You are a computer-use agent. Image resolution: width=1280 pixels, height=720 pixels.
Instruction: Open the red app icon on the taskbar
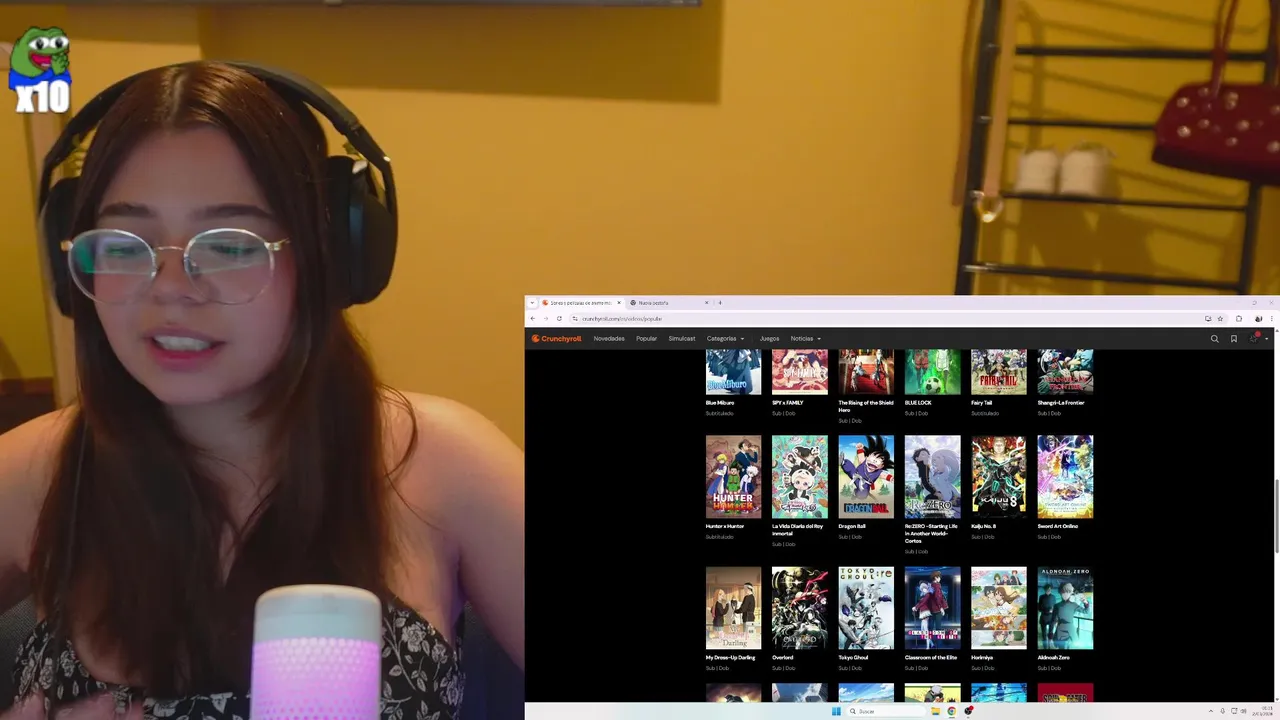[968, 711]
